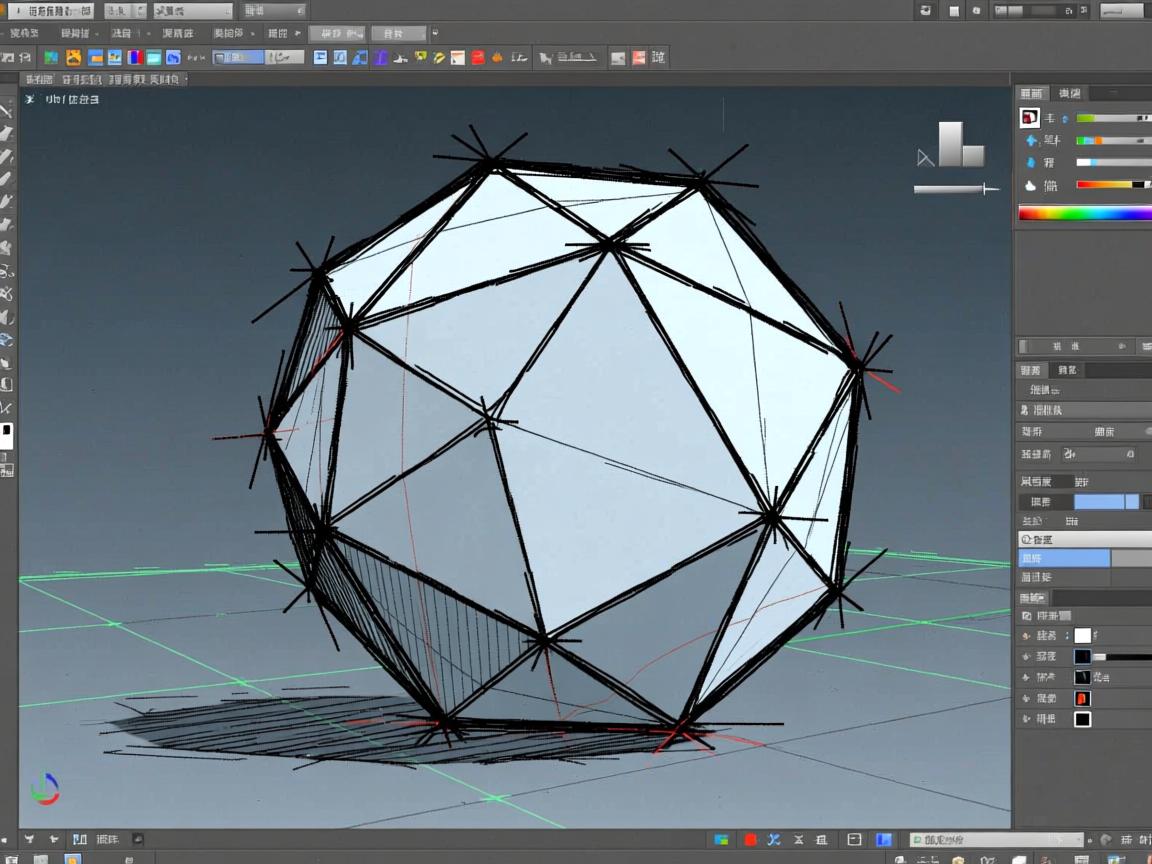Toggle the eye icon on the red swatch row
The width and height of the screenshot is (1152, 864).
pos(1026,698)
